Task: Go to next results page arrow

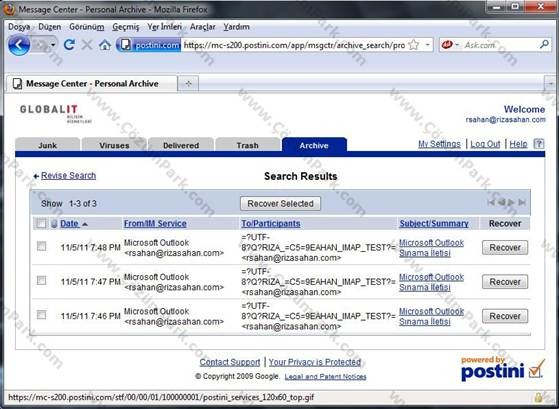Action: (x=511, y=203)
